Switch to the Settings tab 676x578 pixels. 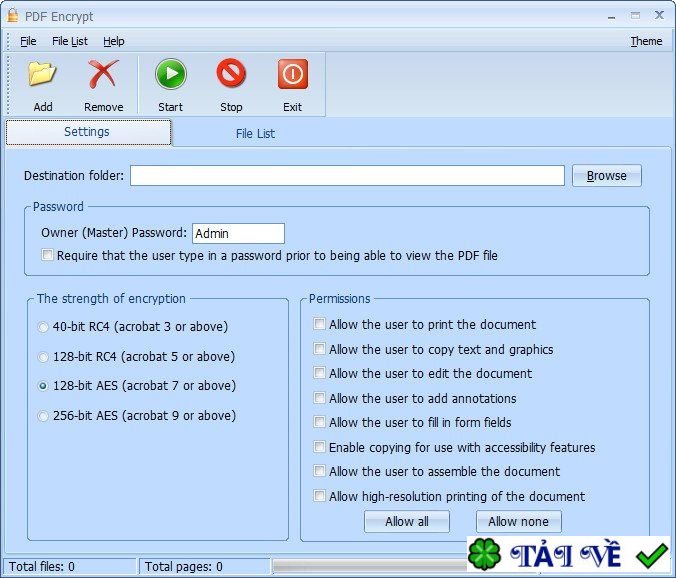click(x=88, y=132)
